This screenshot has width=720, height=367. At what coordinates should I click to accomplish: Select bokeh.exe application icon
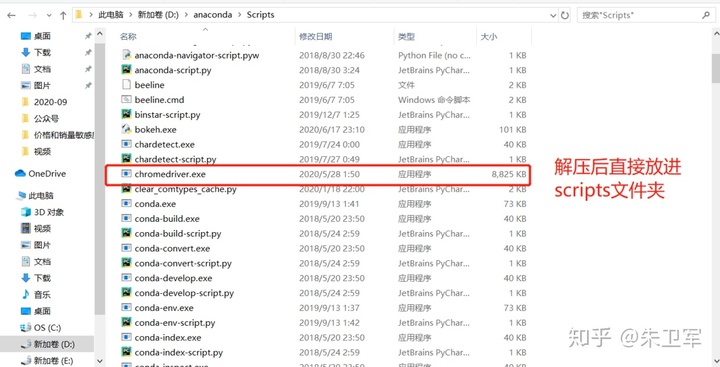[x=126, y=130]
